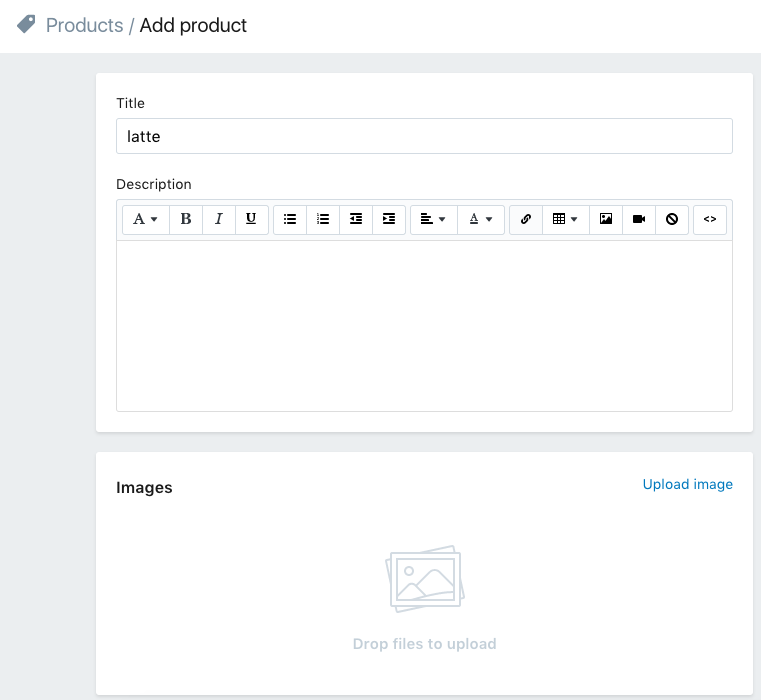Toggle bold formatting in description toolbar
Image resolution: width=761 pixels, height=700 pixels.
click(x=186, y=219)
